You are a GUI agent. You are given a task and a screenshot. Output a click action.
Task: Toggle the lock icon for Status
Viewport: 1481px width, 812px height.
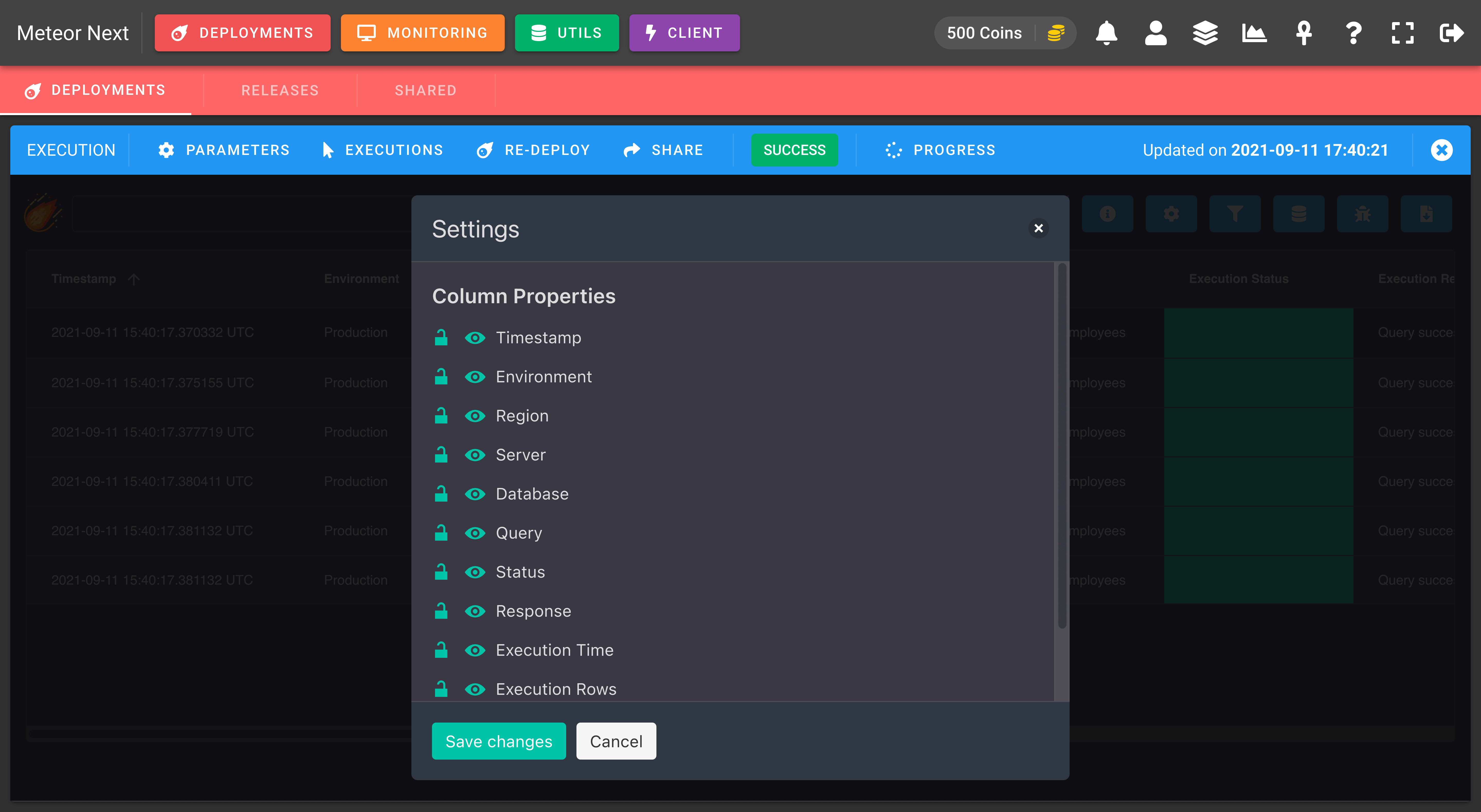coord(441,572)
